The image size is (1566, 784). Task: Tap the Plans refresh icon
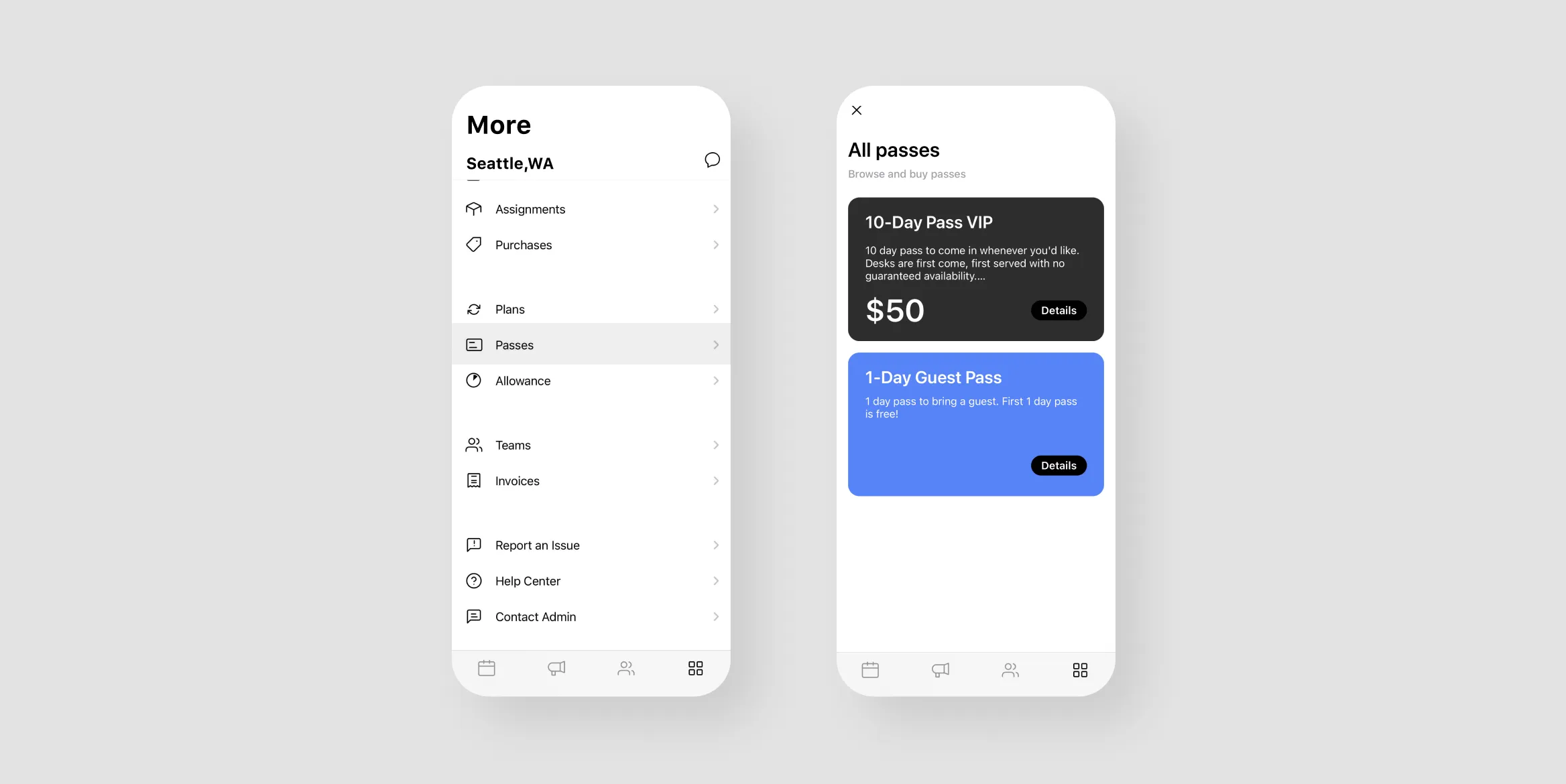coord(474,308)
